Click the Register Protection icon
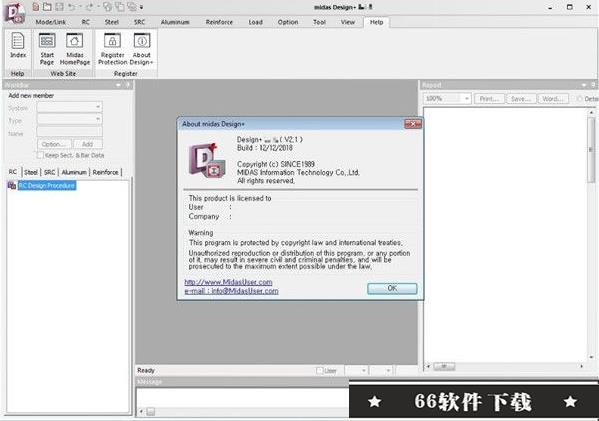The width and height of the screenshot is (599, 421). (x=112, y=49)
